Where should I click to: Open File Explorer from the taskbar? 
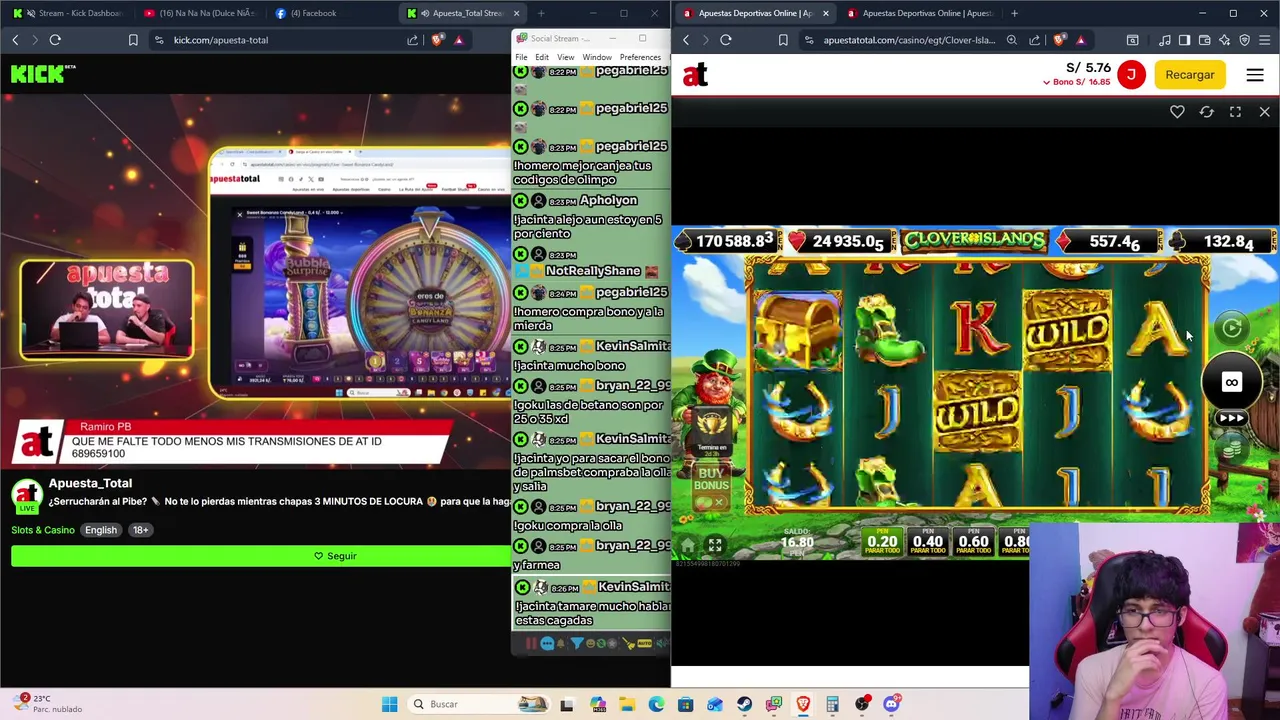point(627,704)
